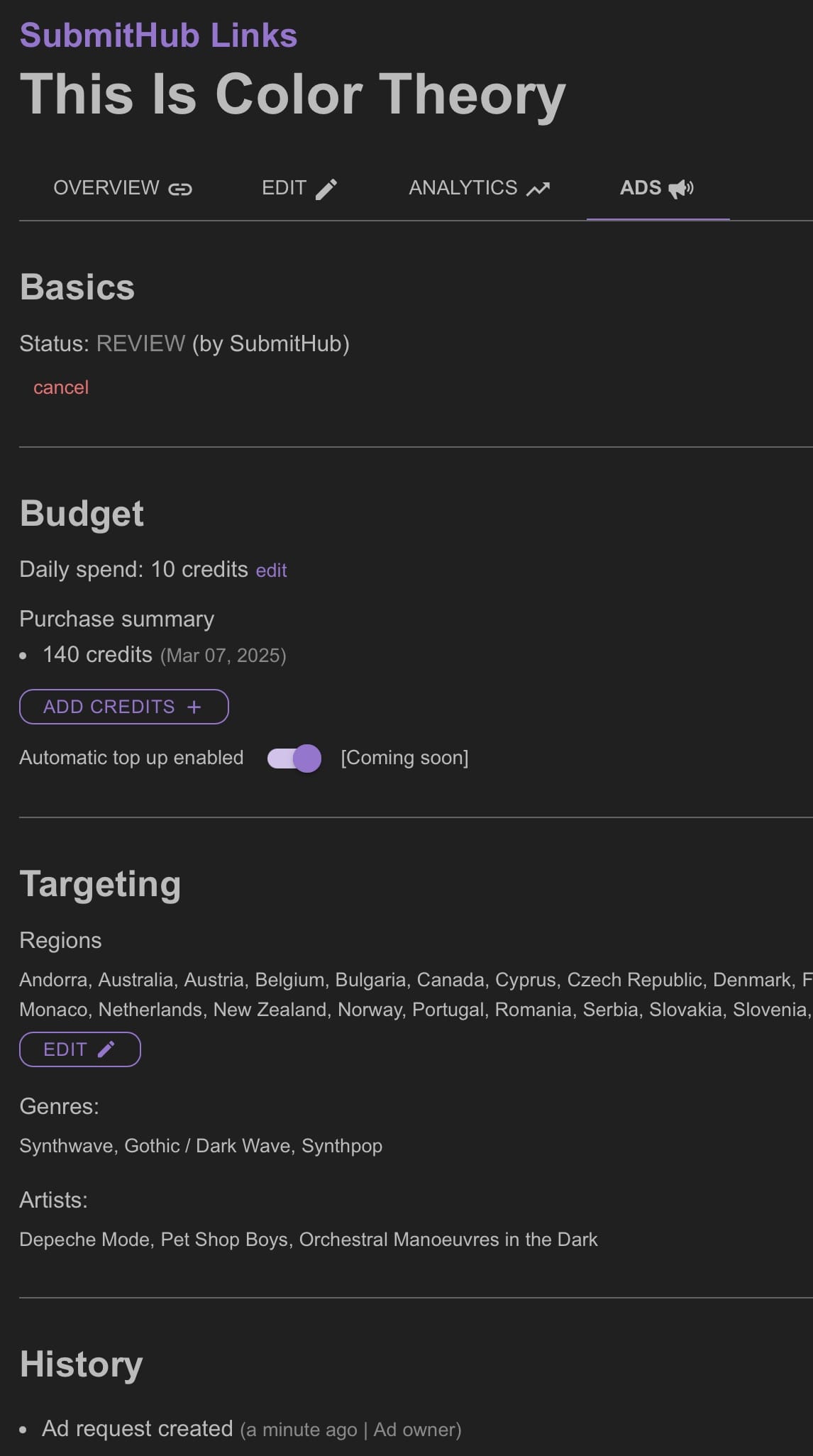Select the Ads tab
Screen dimensions: 813x1456
658,188
